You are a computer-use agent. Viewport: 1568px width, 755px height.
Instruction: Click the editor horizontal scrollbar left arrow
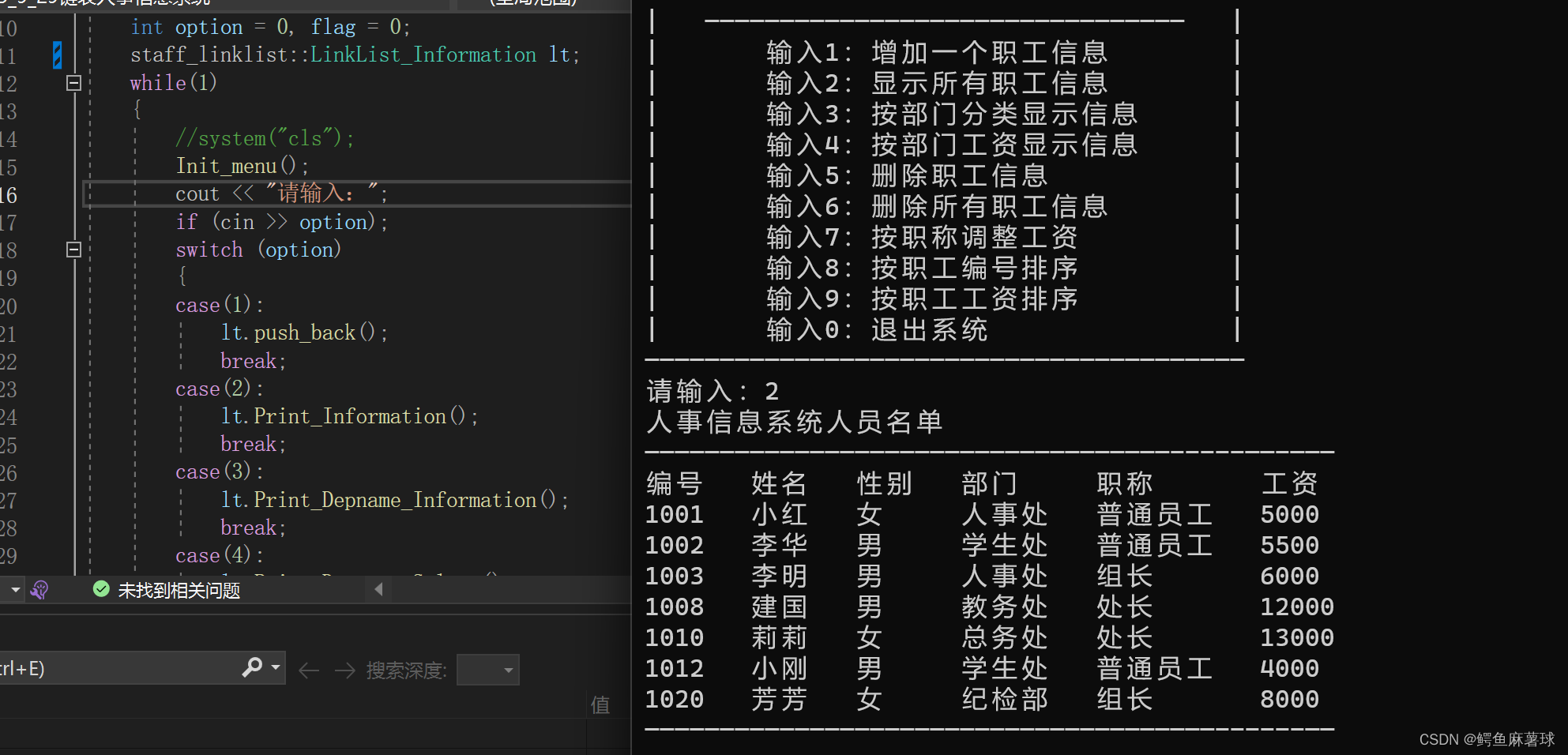tap(379, 589)
